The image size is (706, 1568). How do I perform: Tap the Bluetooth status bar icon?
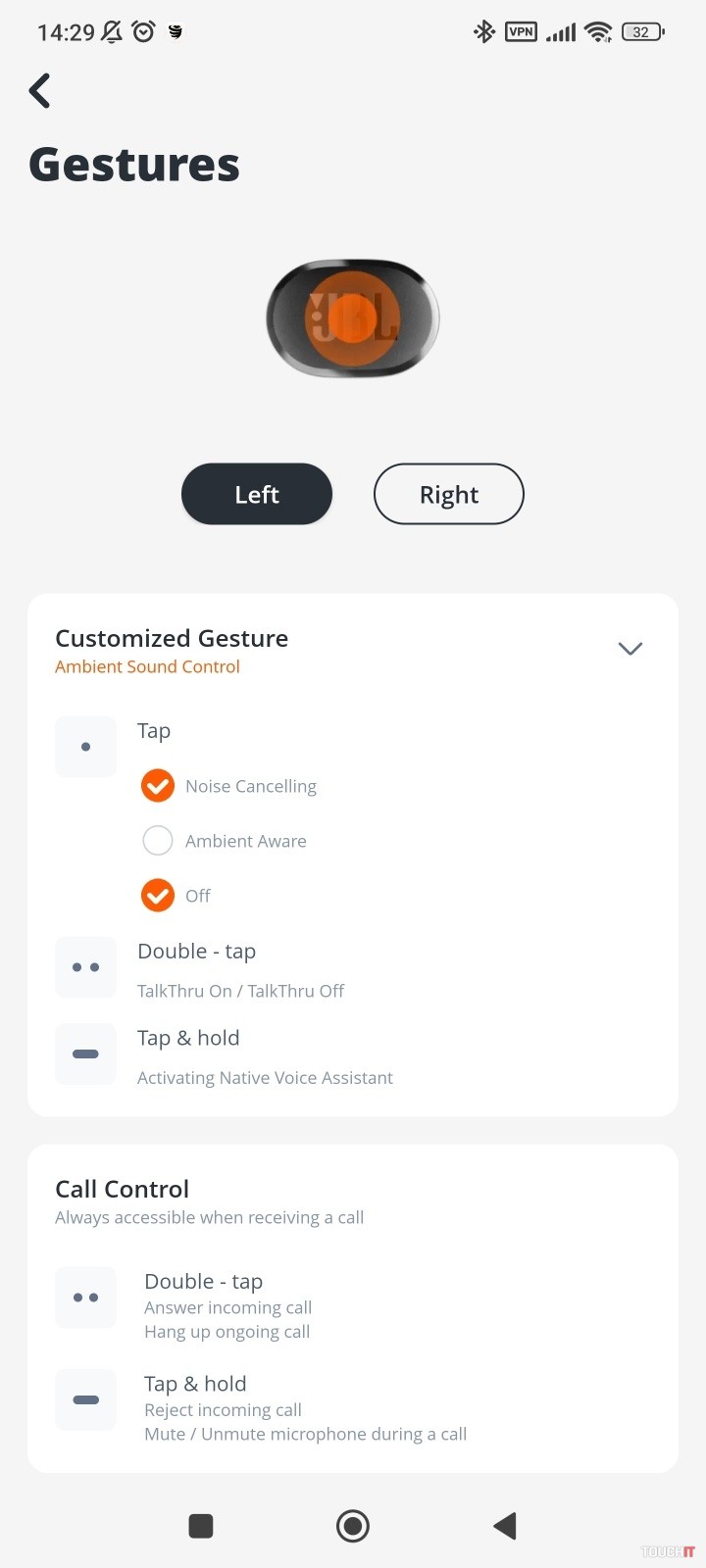[484, 32]
